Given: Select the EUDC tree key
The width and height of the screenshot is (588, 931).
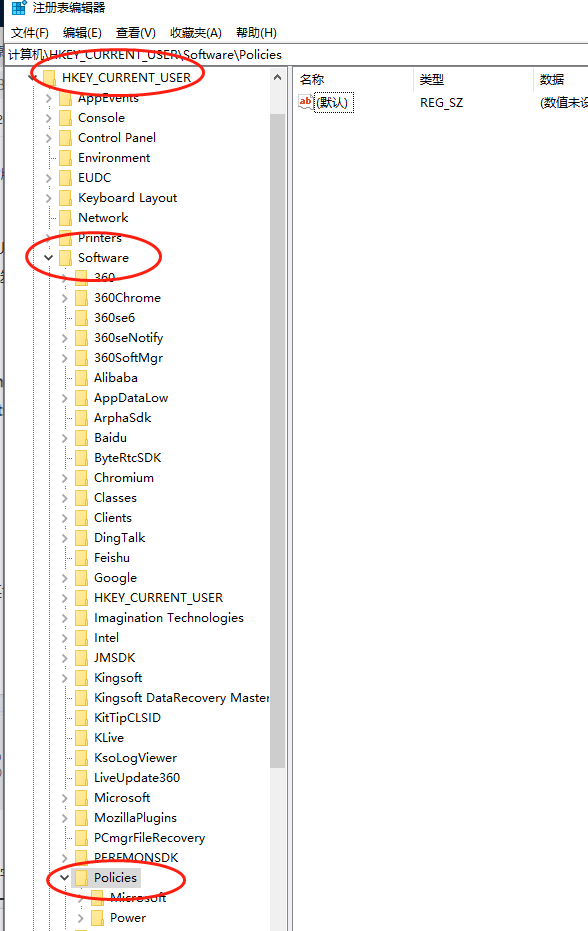Looking at the screenshot, I should [x=94, y=178].
